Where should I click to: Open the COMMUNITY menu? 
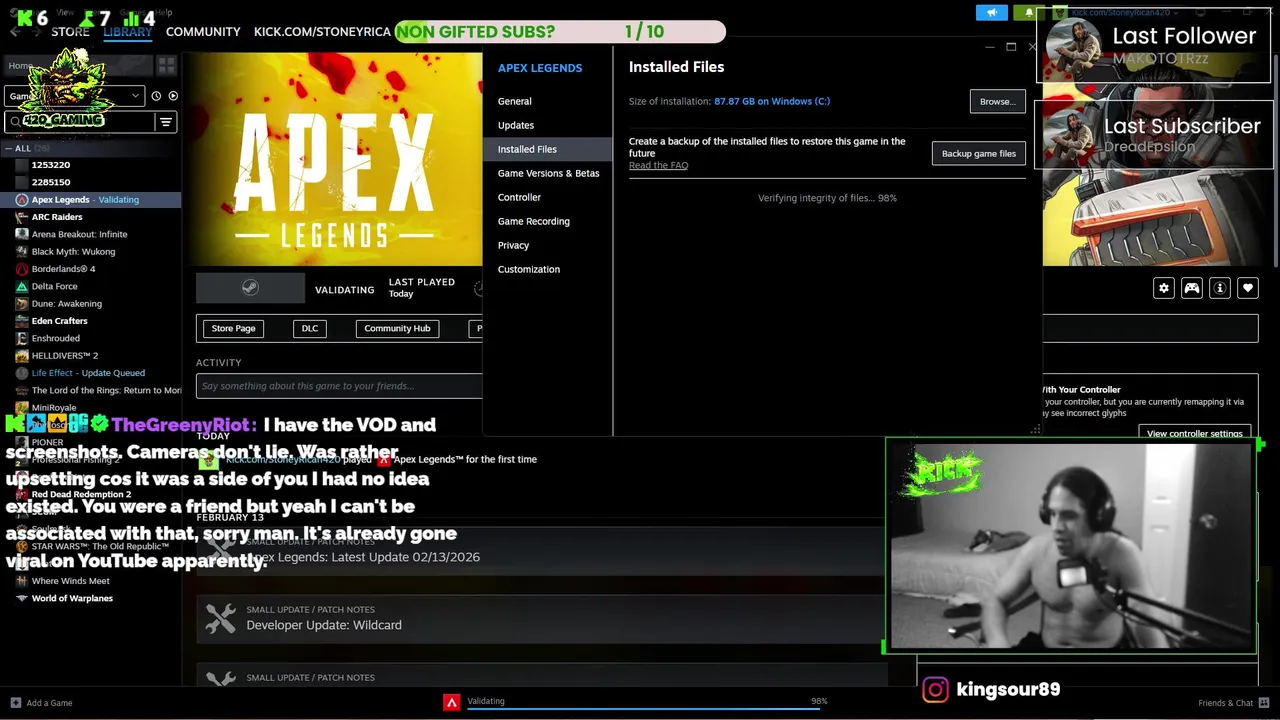[x=203, y=32]
